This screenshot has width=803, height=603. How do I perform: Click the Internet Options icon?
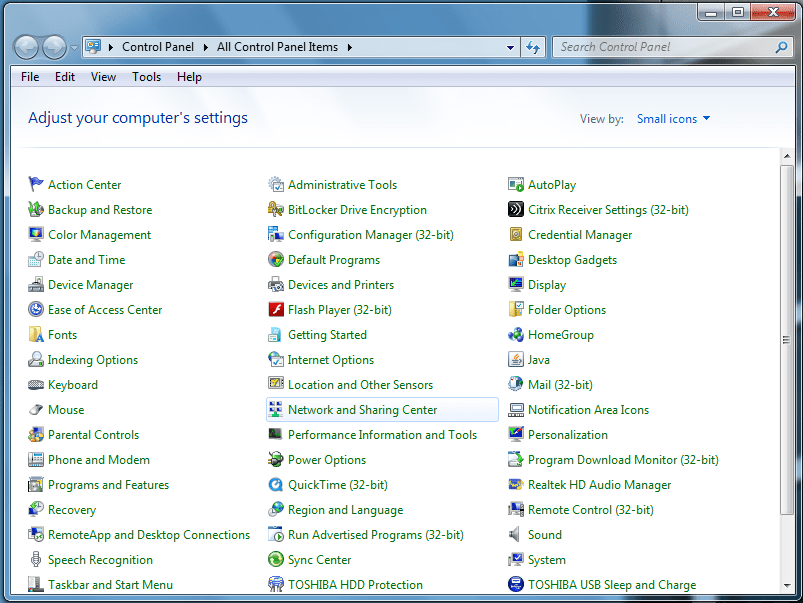(276, 360)
